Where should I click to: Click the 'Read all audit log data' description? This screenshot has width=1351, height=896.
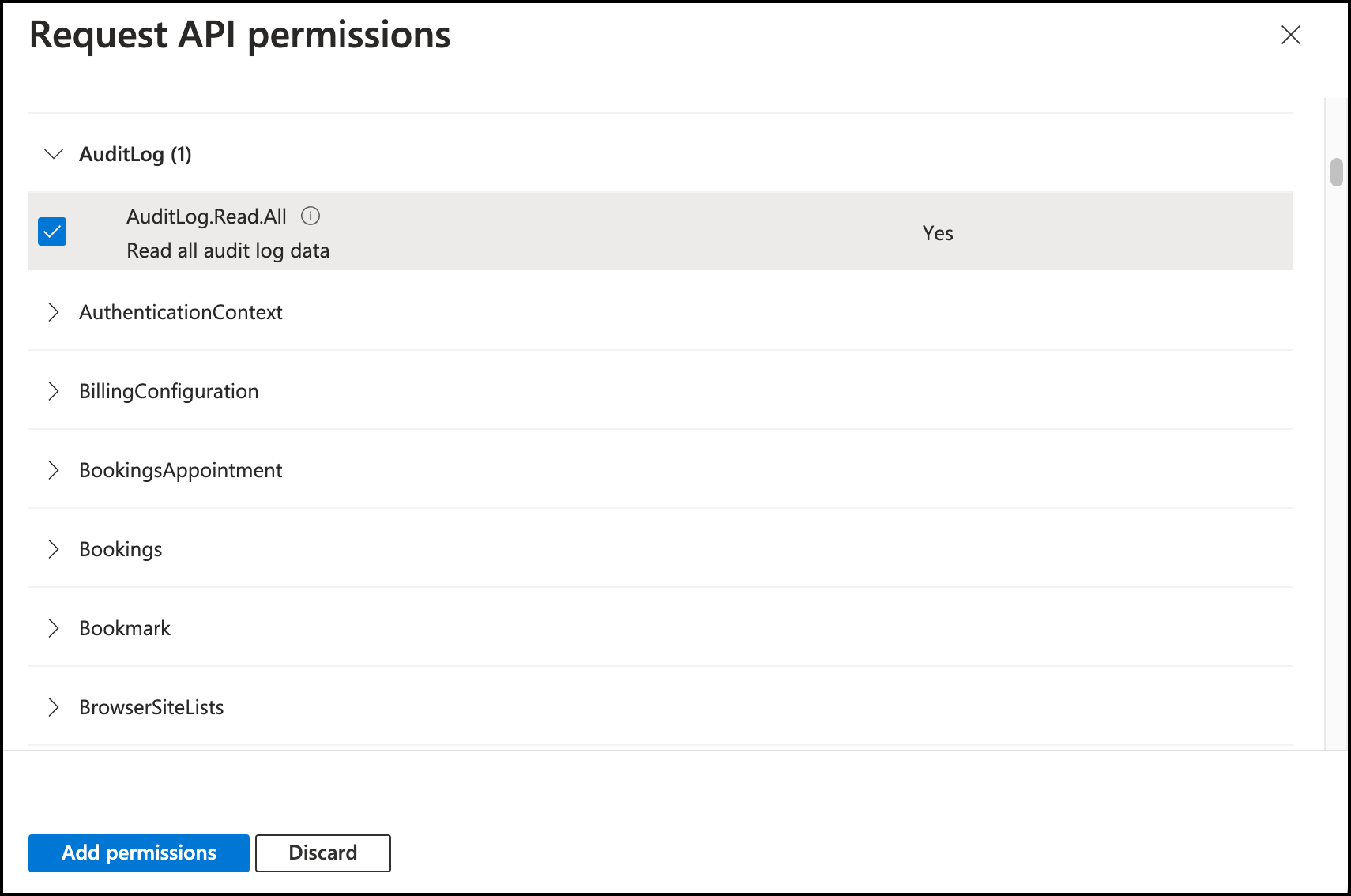tap(228, 250)
